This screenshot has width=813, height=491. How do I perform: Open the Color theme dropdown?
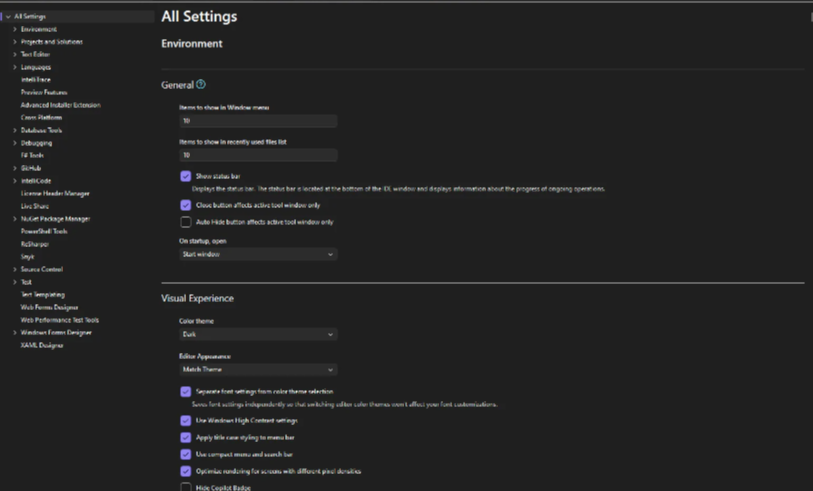point(258,335)
